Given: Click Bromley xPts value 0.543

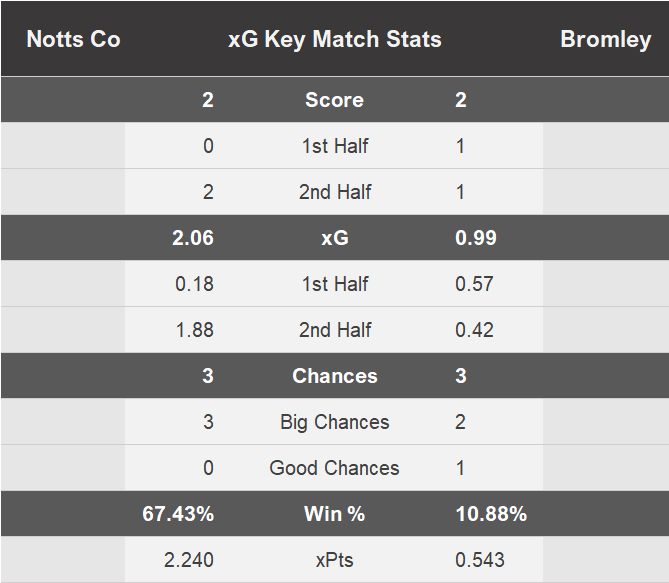Looking at the screenshot, I should (x=480, y=560).
